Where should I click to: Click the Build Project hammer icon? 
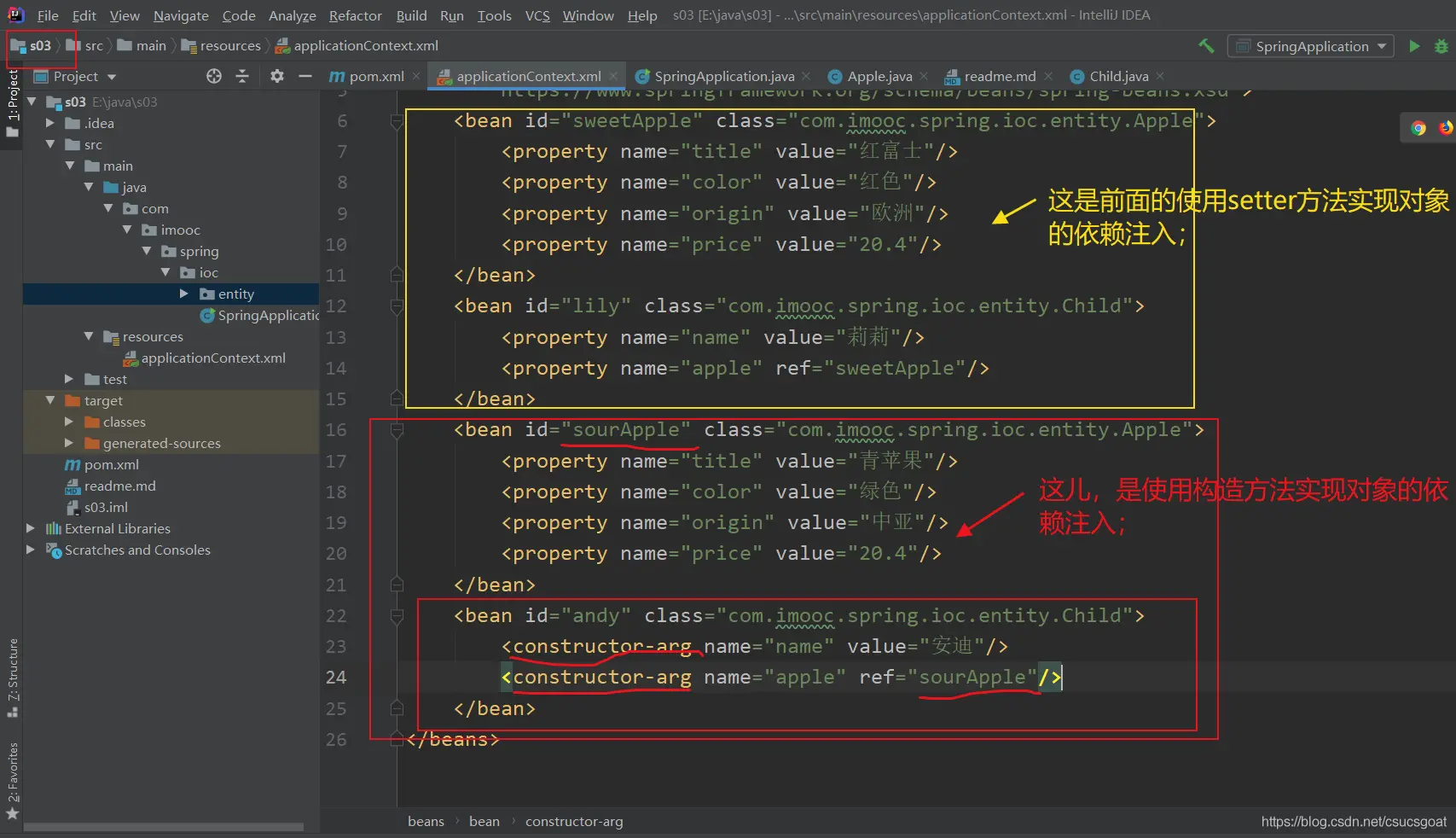tap(1206, 46)
